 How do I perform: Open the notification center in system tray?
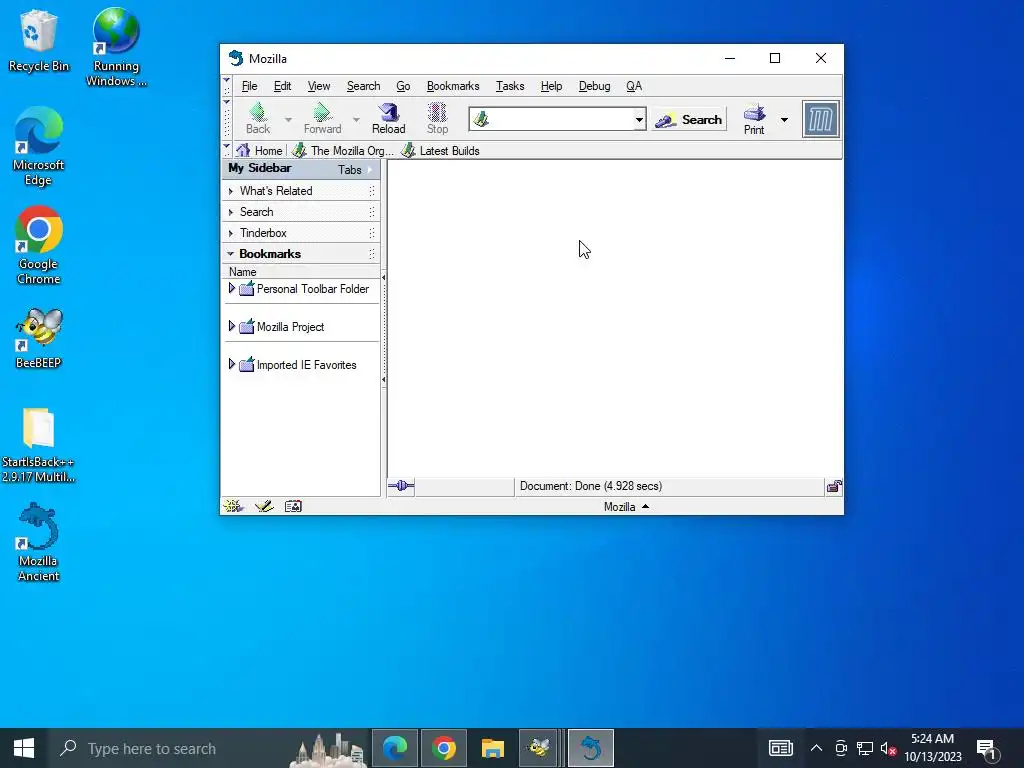(987, 748)
